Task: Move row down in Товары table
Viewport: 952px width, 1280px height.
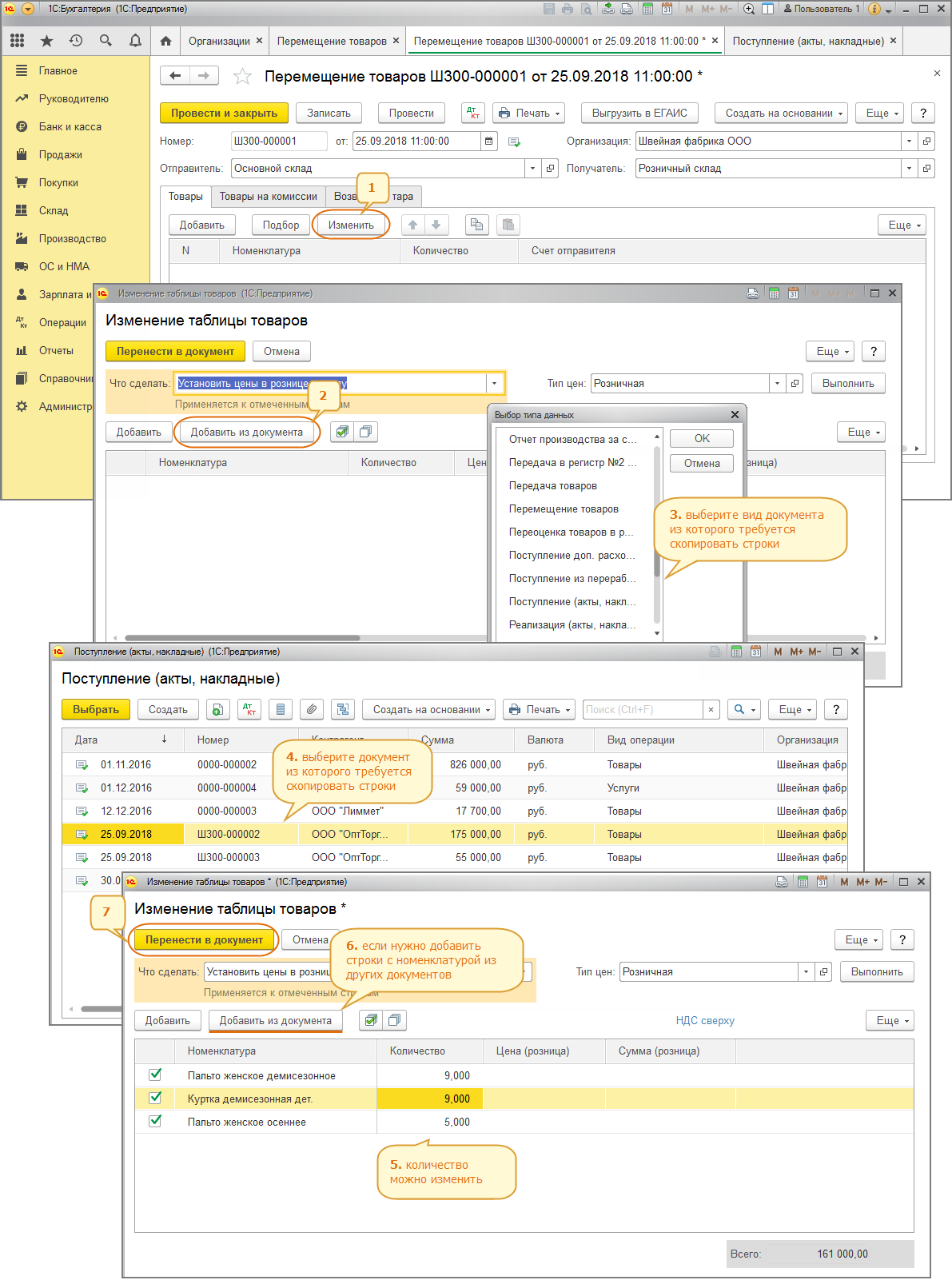Action: coord(436,225)
